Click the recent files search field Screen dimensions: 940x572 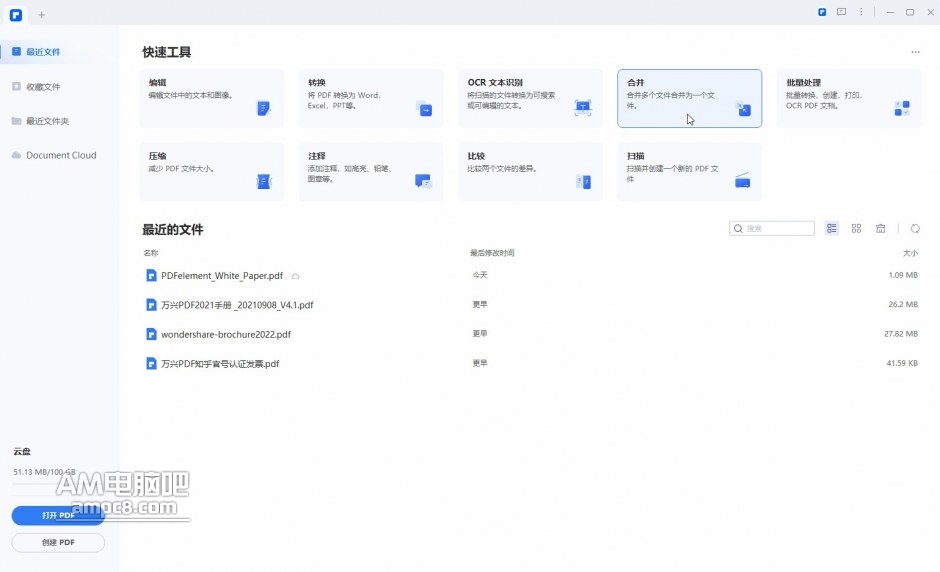(772, 228)
